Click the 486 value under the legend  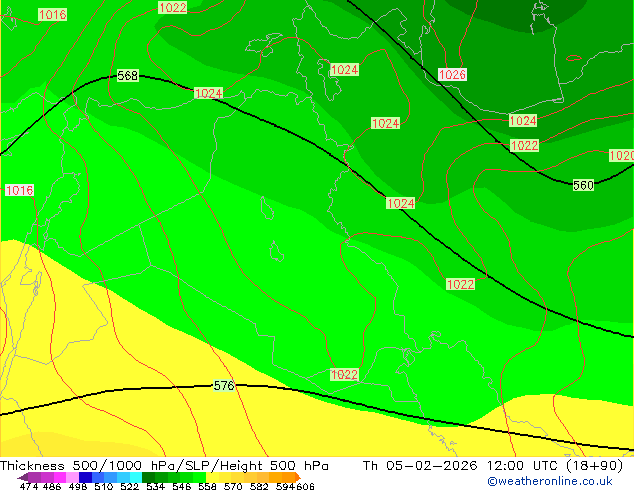52,486
